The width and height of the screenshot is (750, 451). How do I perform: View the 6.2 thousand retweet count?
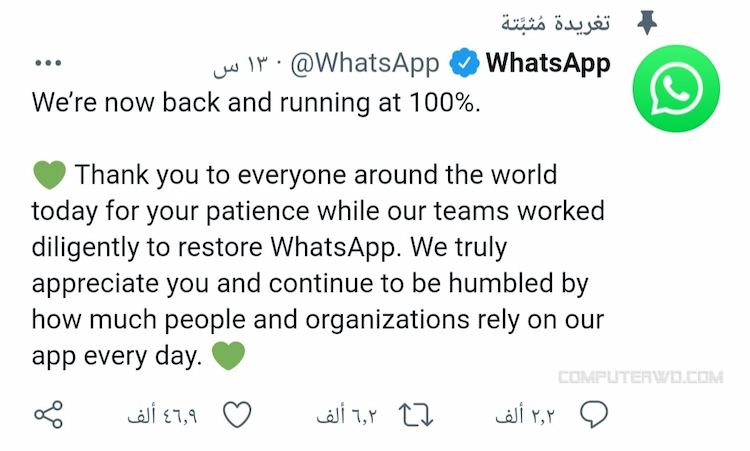(346, 416)
